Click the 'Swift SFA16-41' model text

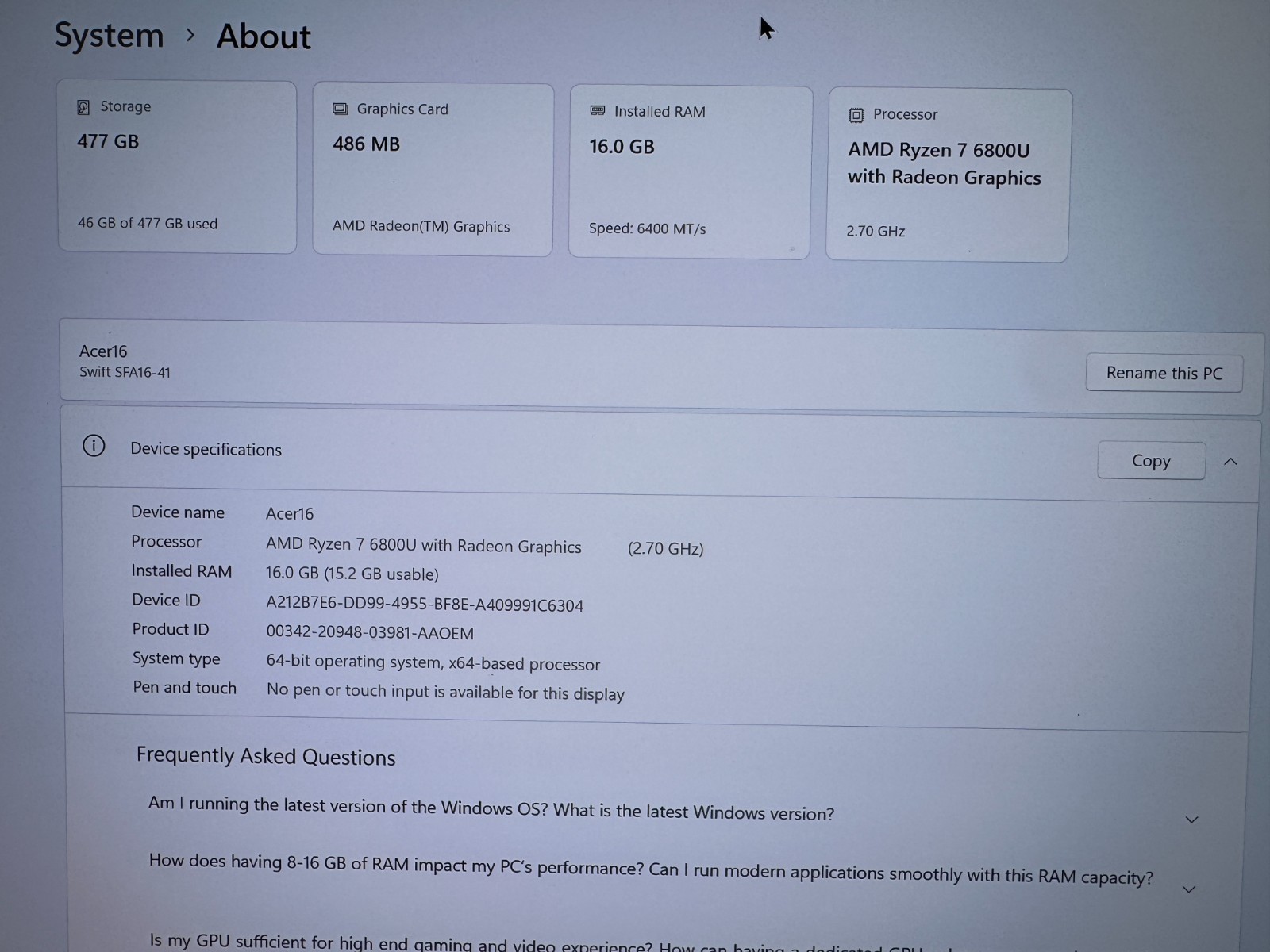coord(125,372)
